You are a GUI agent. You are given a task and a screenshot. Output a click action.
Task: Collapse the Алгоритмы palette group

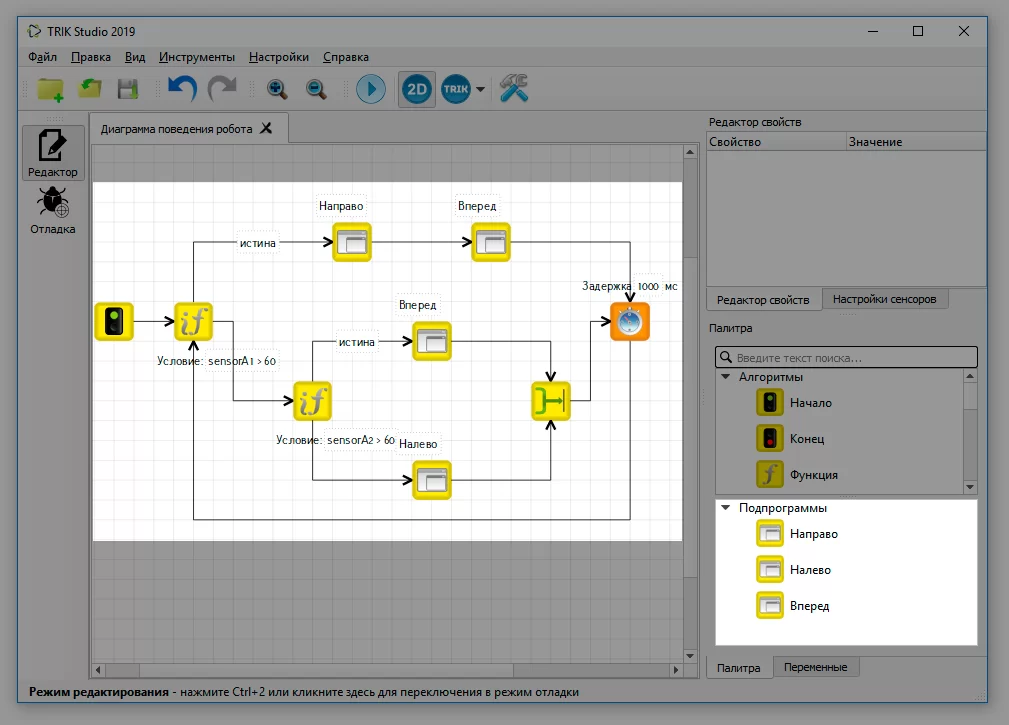726,377
